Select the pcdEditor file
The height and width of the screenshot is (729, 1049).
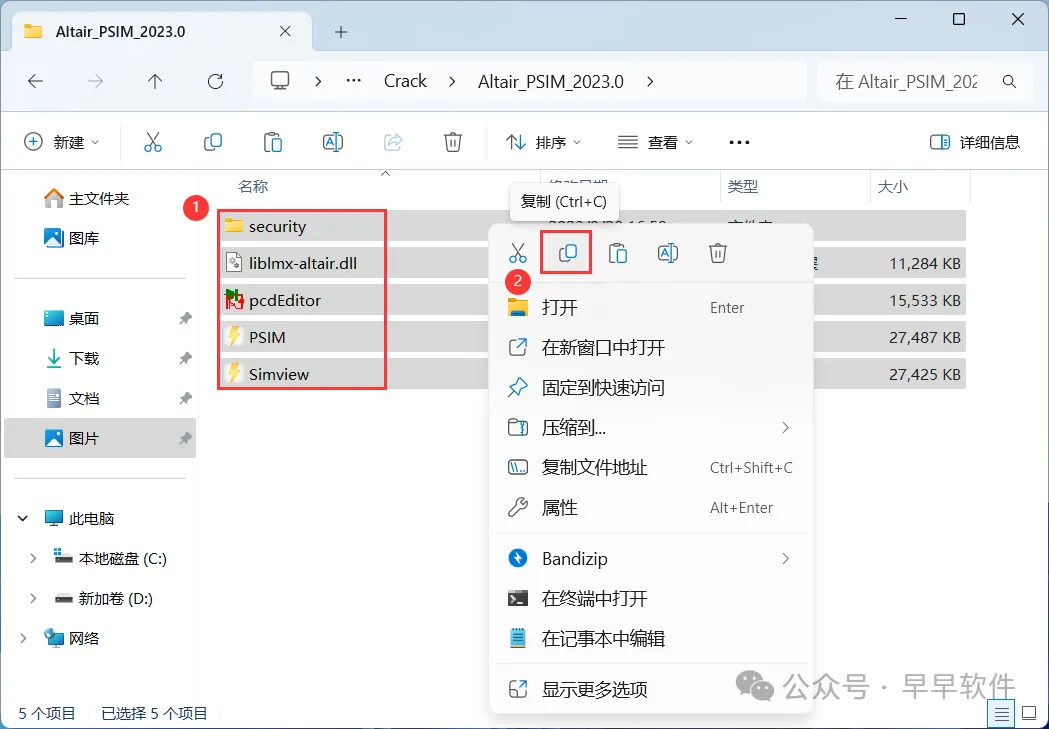[x=273, y=300]
